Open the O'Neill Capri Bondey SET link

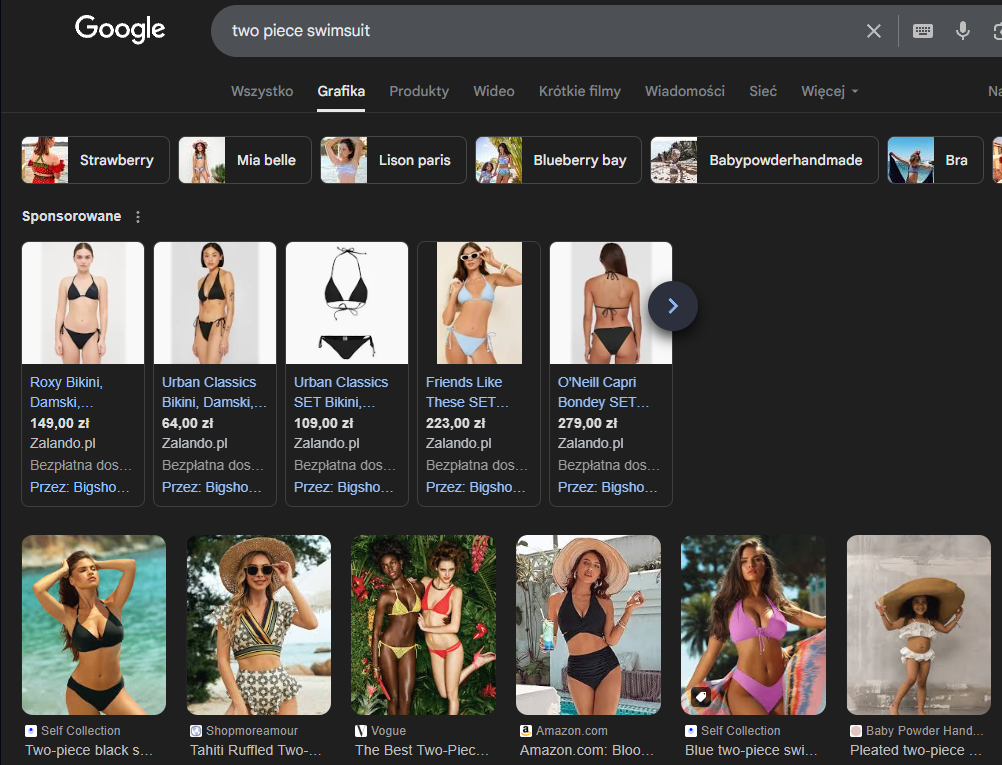pos(603,392)
